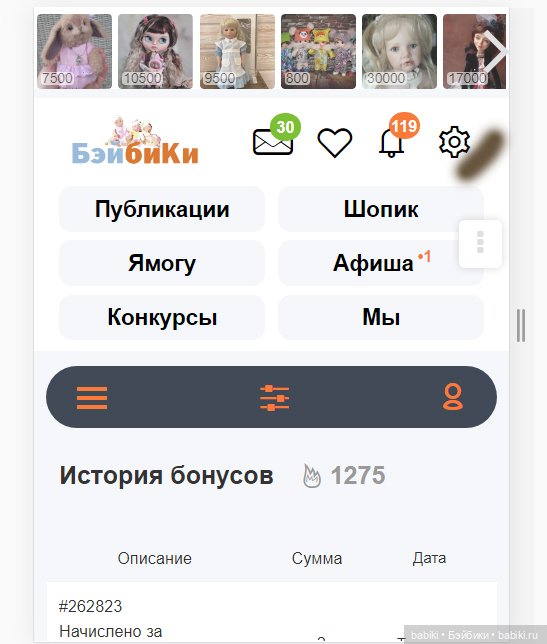The image size is (547, 644).
Task: Click the bonus flame icon
Action: [x=311, y=475]
